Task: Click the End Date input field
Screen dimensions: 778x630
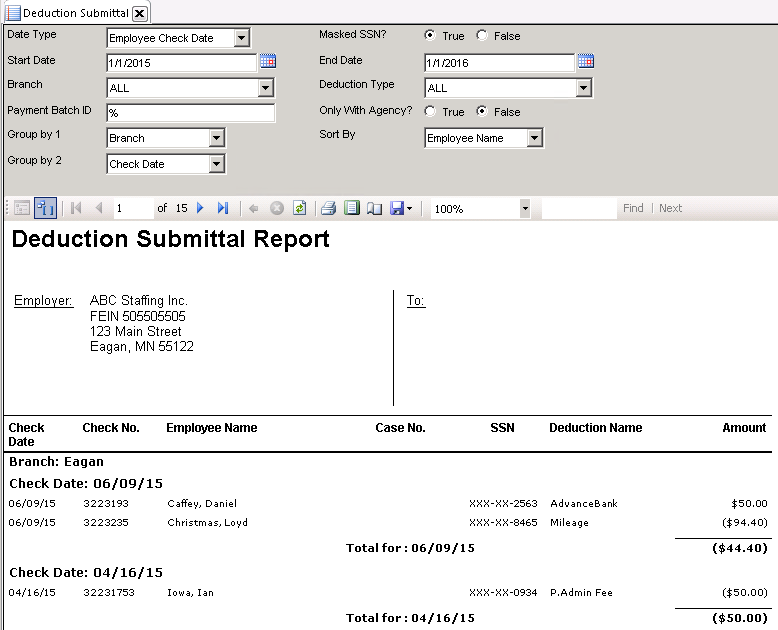Action: click(x=499, y=63)
